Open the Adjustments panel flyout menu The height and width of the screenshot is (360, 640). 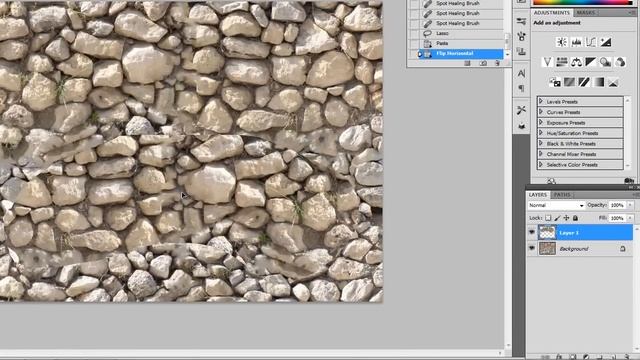[x=632, y=13]
